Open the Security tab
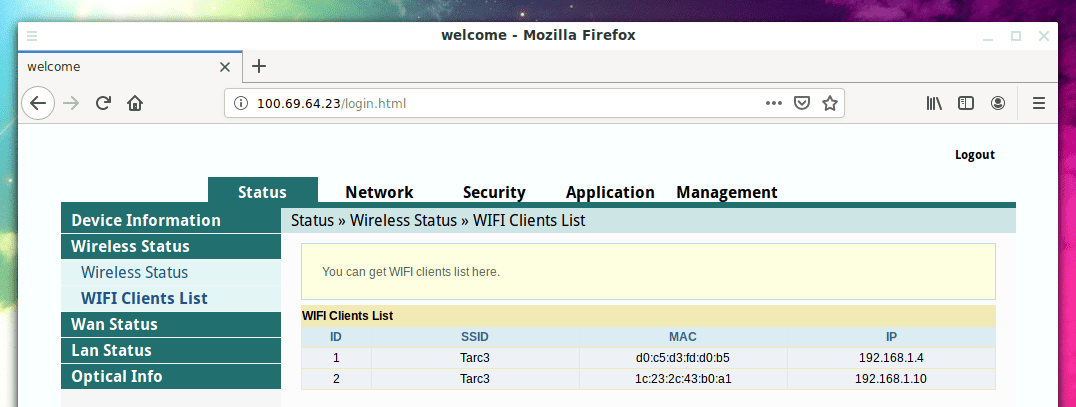Image resolution: width=1076 pixels, height=407 pixels. (494, 192)
